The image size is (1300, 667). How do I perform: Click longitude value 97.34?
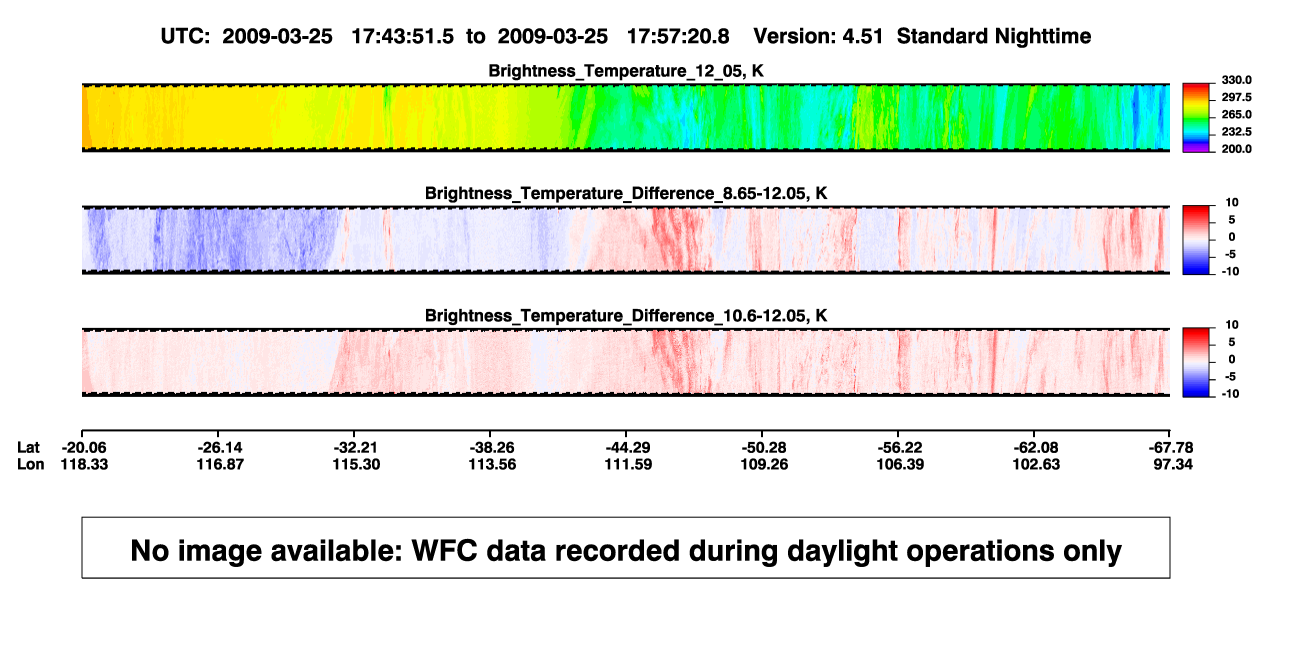click(1172, 464)
